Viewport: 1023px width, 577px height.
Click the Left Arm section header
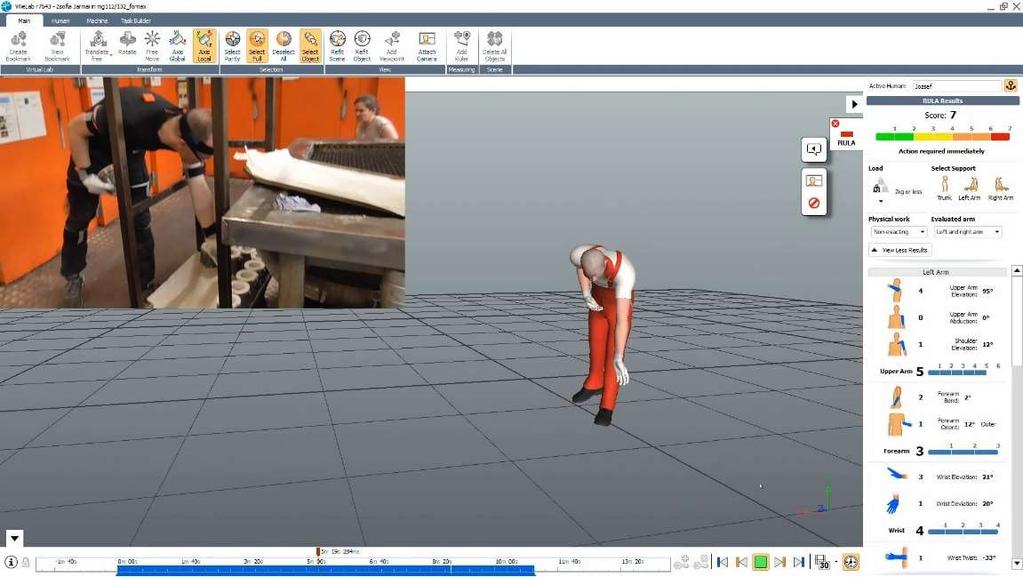[x=936, y=272]
